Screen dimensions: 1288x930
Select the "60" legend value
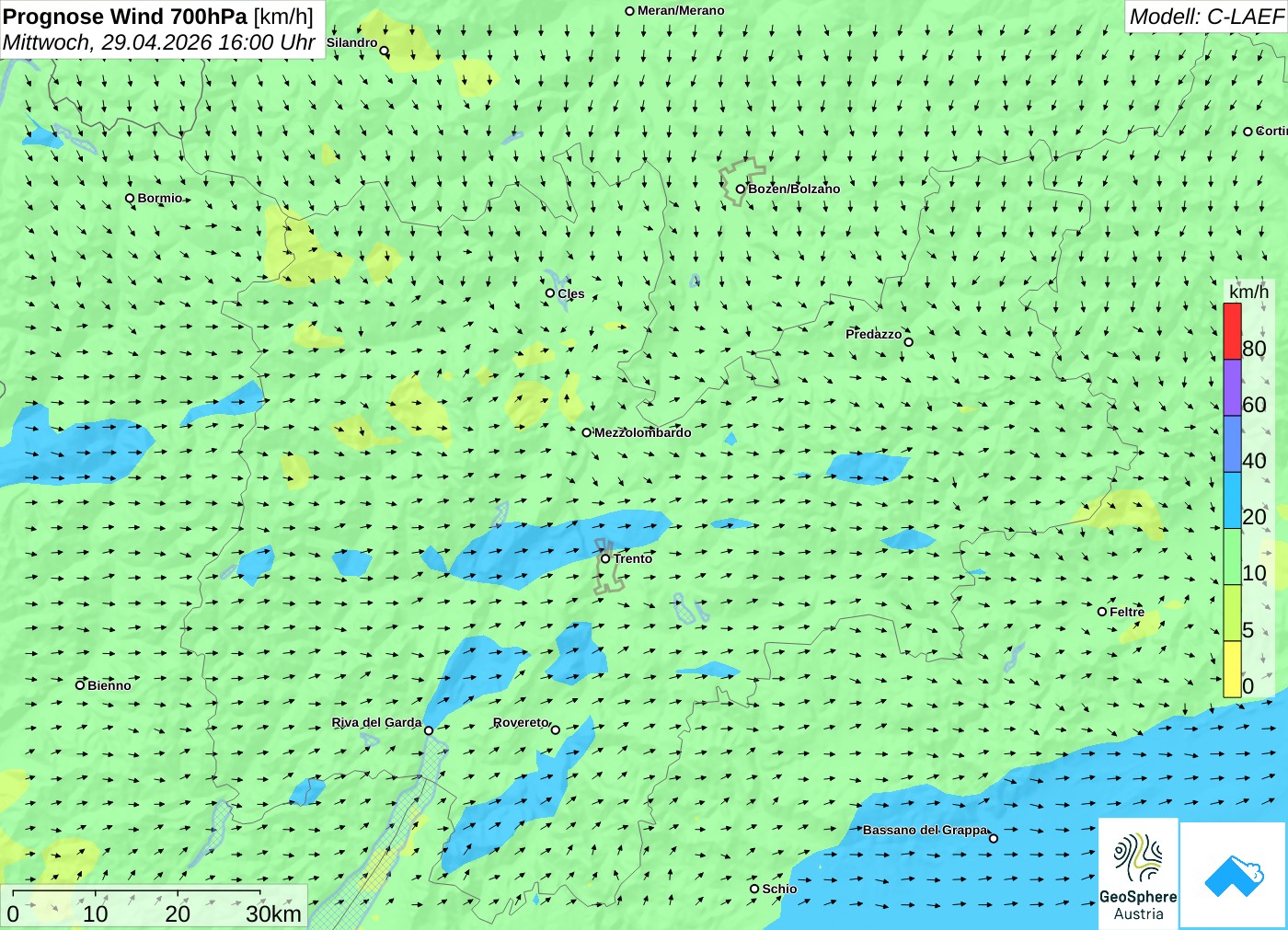click(1254, 405)
